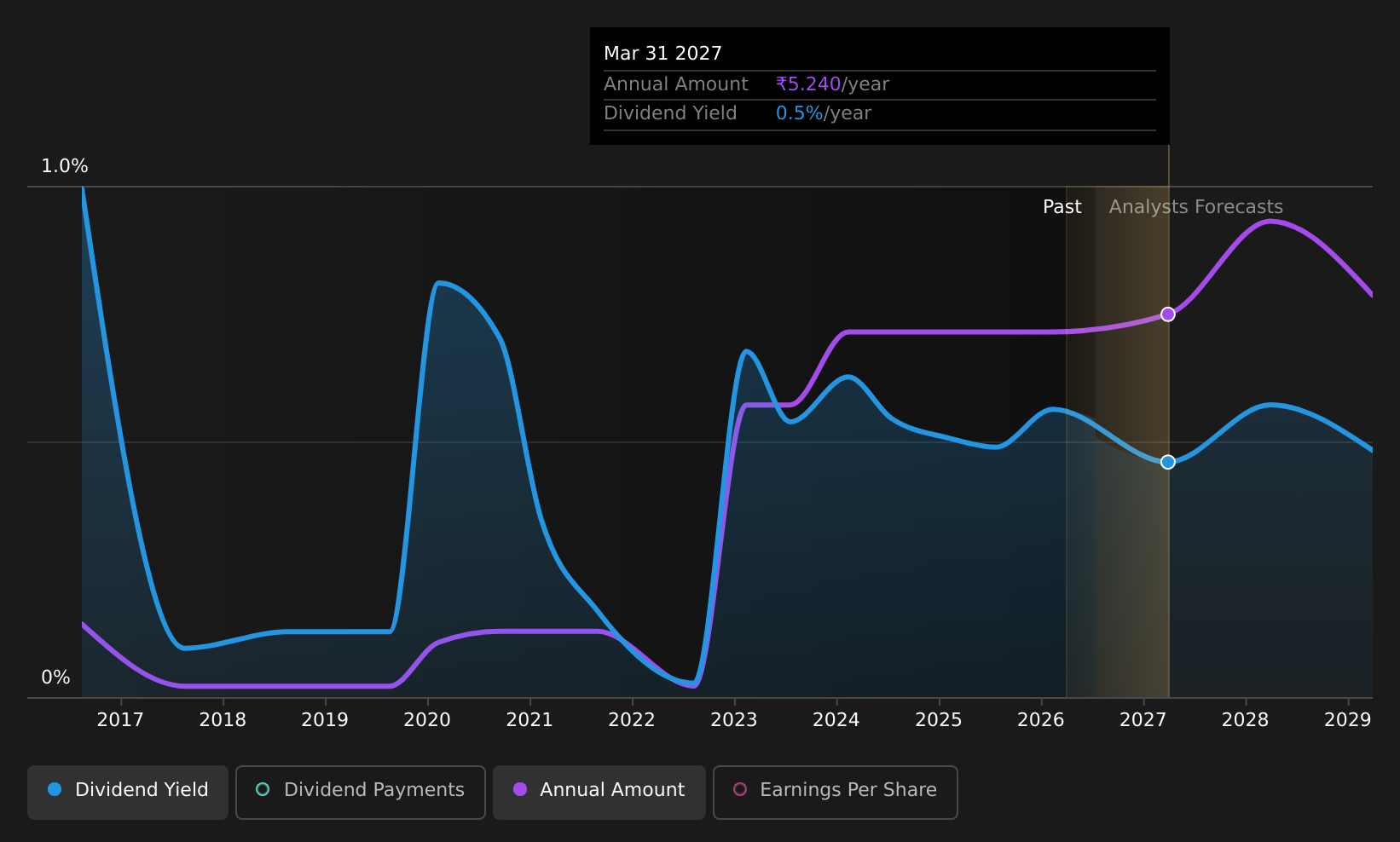Click the Mar 31 2027 tooltip date
Image resolution: width=1400 pixels, height=842 pixels.
662,54
